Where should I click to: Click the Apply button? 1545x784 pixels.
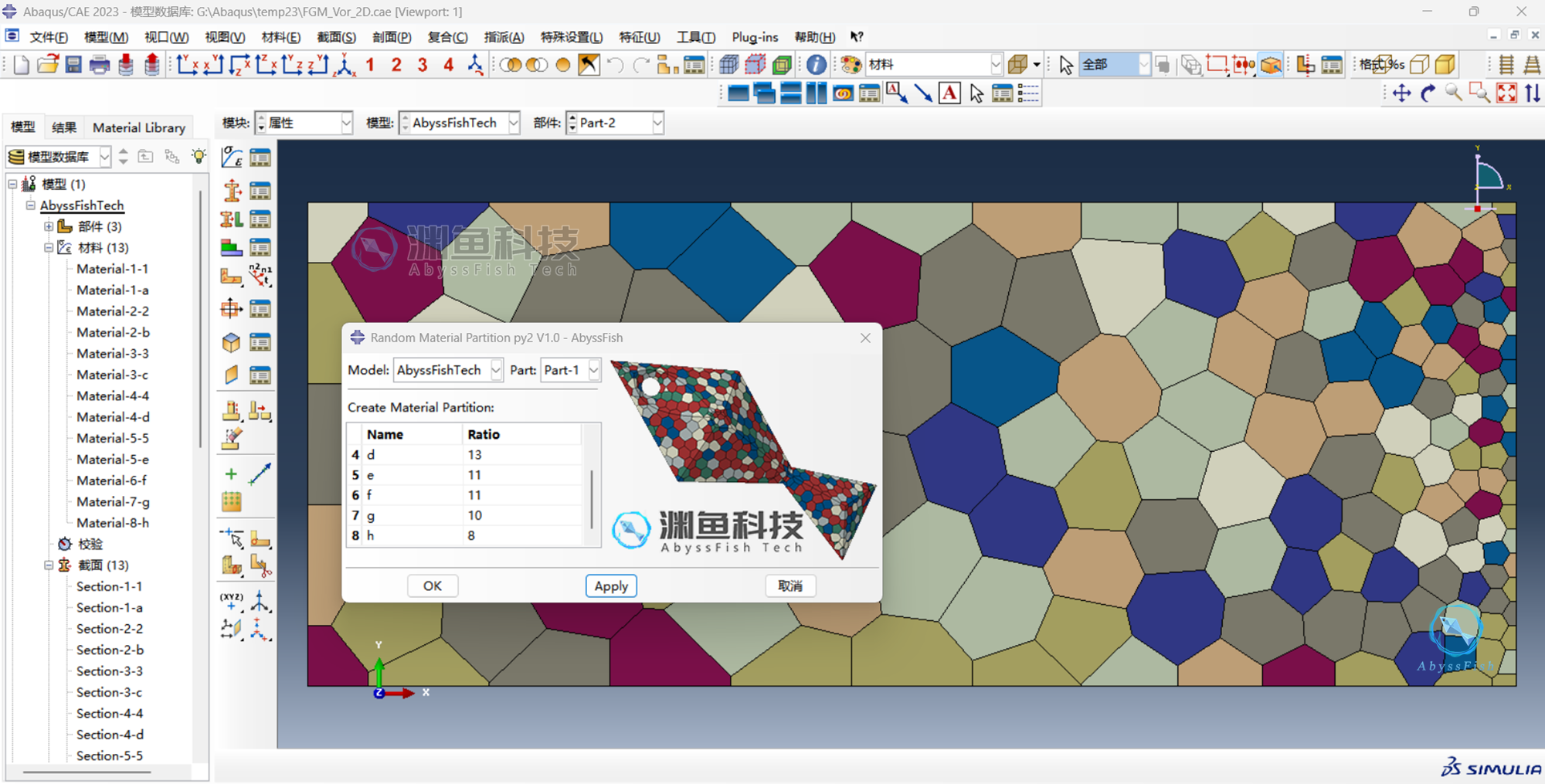(611, 585)
